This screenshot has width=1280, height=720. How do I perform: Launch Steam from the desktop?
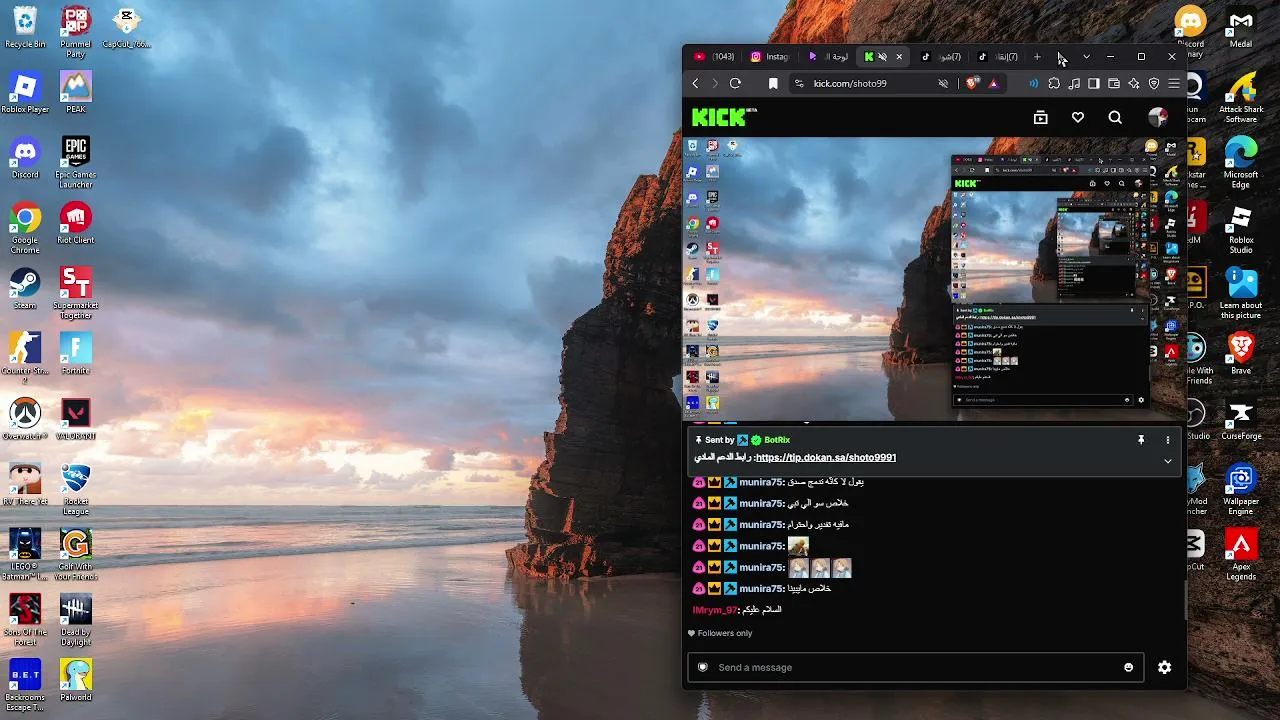coord(25,288)
